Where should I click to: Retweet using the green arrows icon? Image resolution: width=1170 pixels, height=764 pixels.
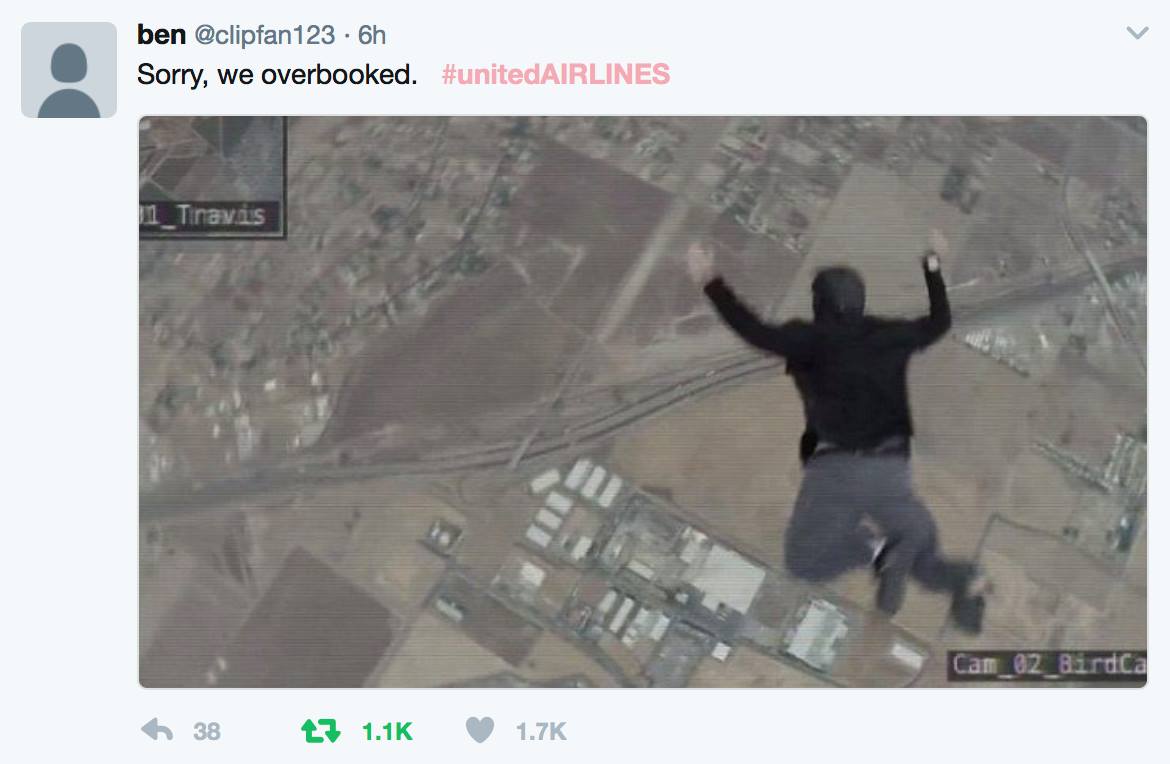point(320,730)
